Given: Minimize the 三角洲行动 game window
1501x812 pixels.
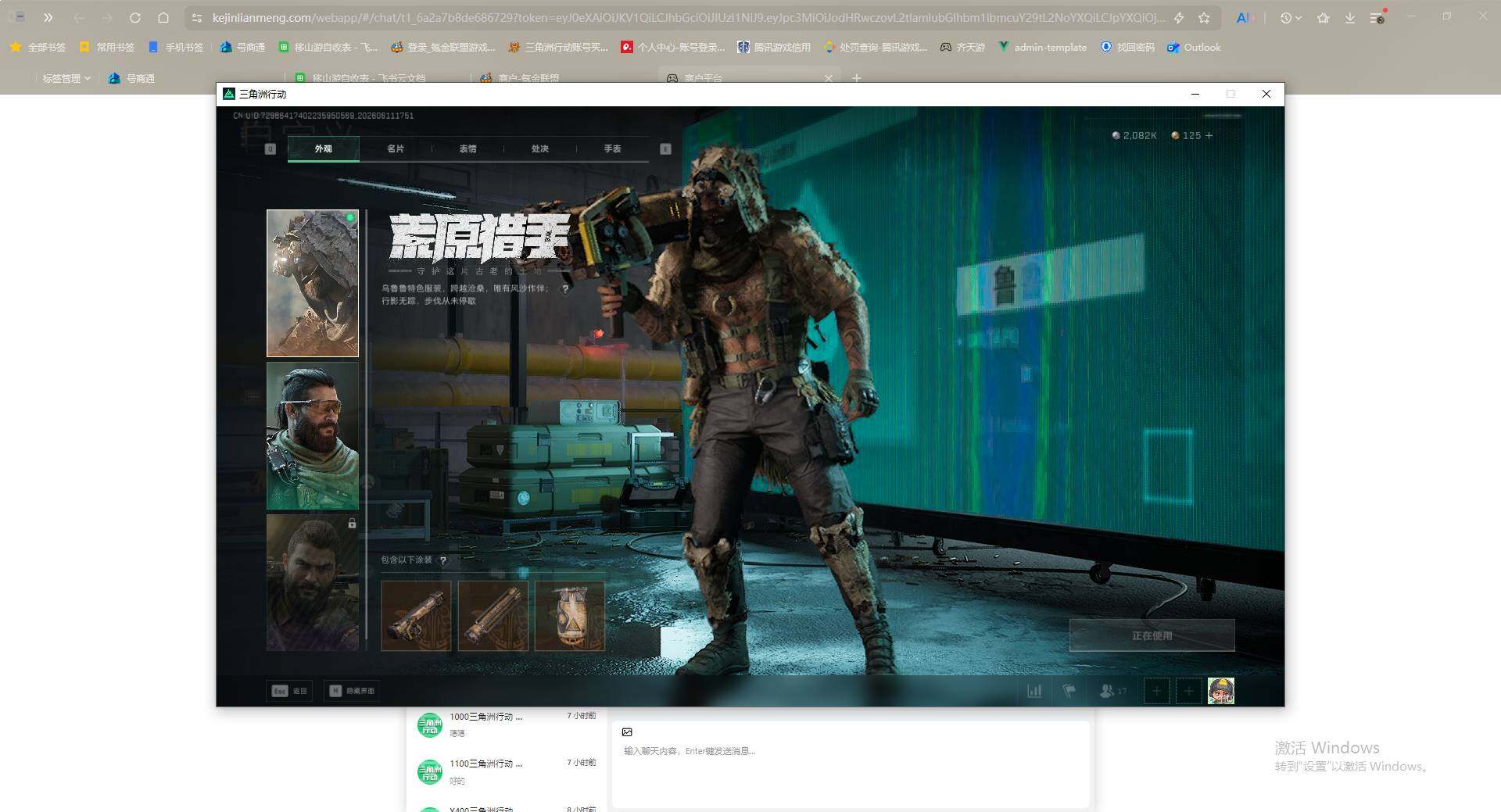Looking at the screenshot, I should pyautogui.click(x=1195, y=94).
